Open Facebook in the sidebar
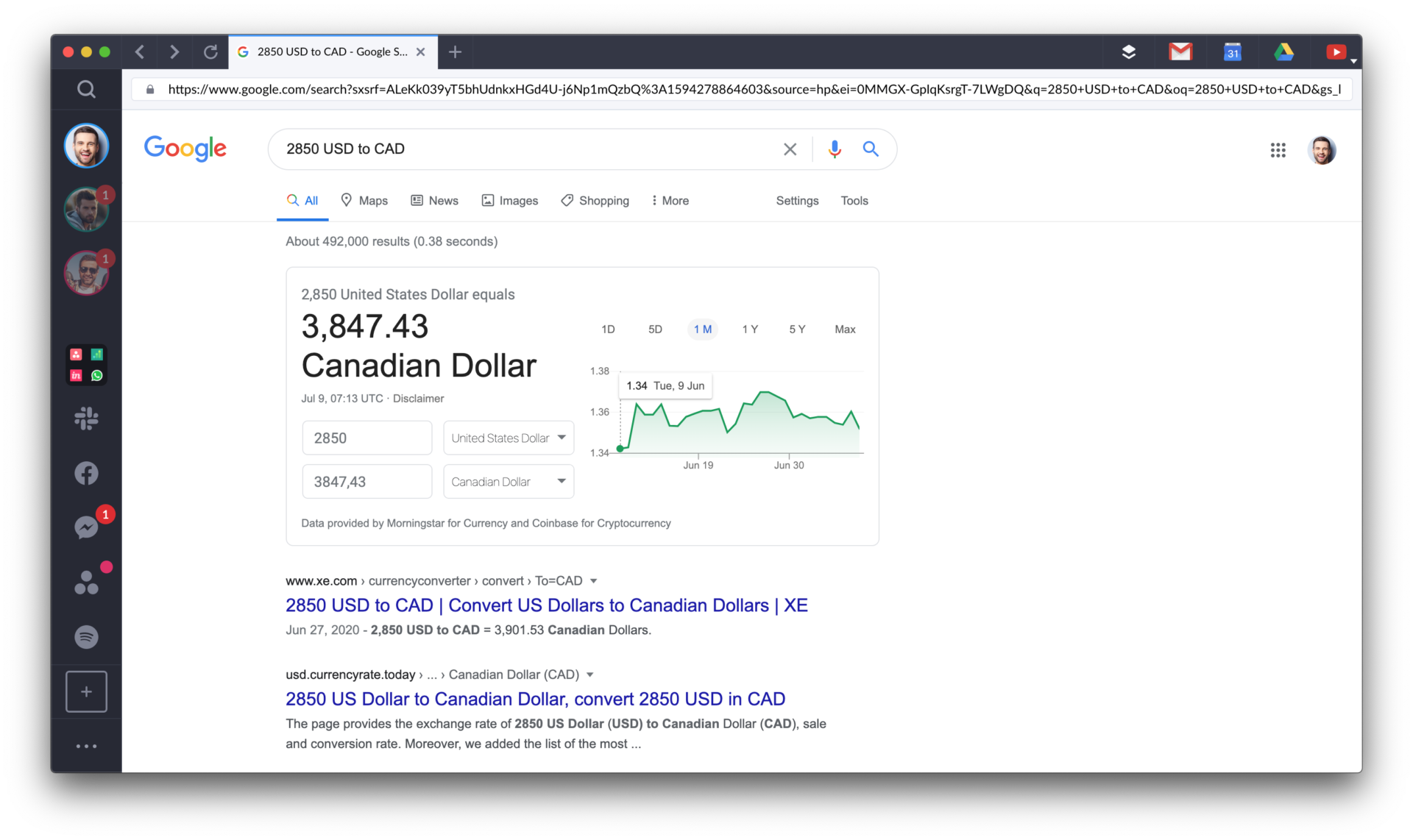Viewport: 1413px width, 840px height. coord(86,473)
